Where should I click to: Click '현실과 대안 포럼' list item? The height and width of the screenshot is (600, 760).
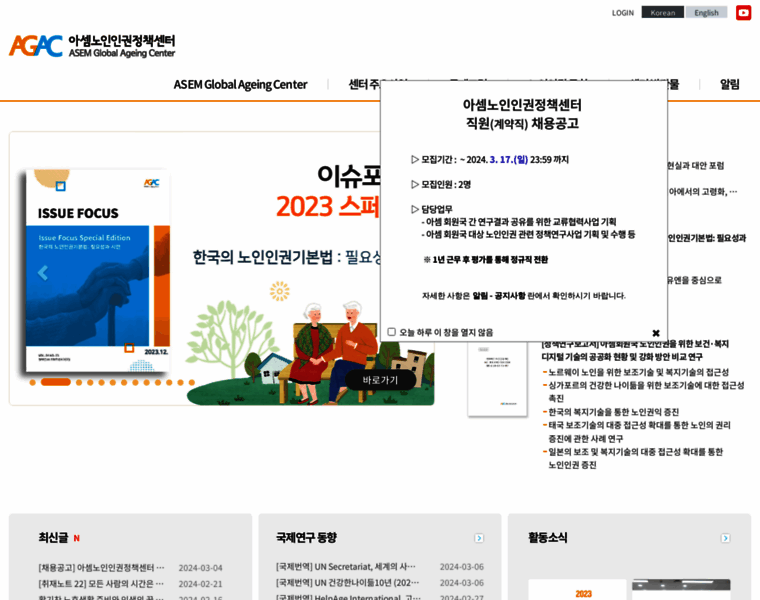[696, 166]
